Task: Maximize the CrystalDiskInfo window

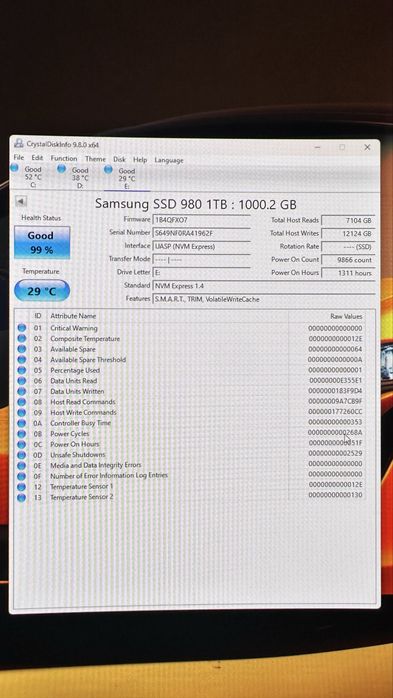Action: click(342, 147)
